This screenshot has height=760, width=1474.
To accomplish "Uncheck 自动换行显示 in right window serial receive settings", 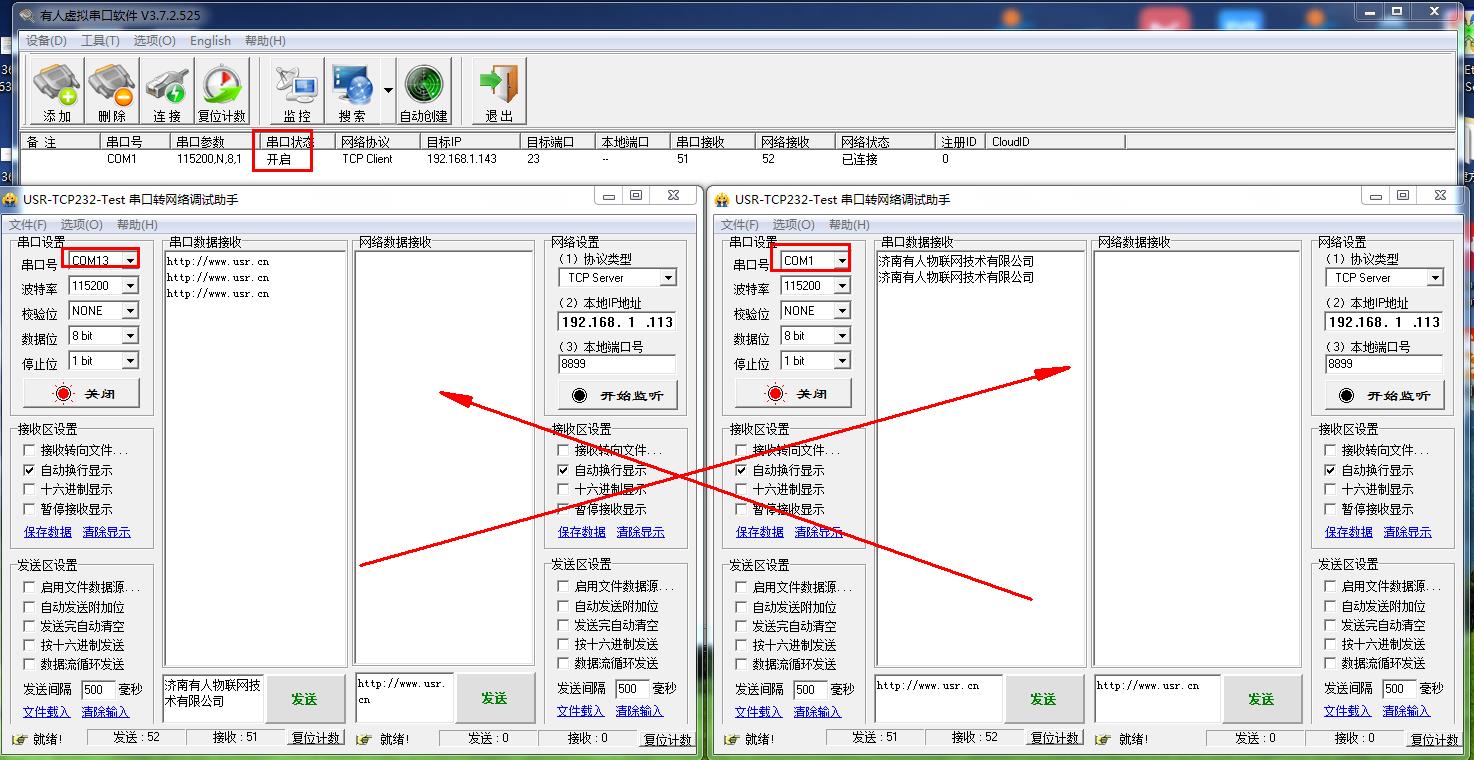I will pyautogui.click(x=741, y=470).
